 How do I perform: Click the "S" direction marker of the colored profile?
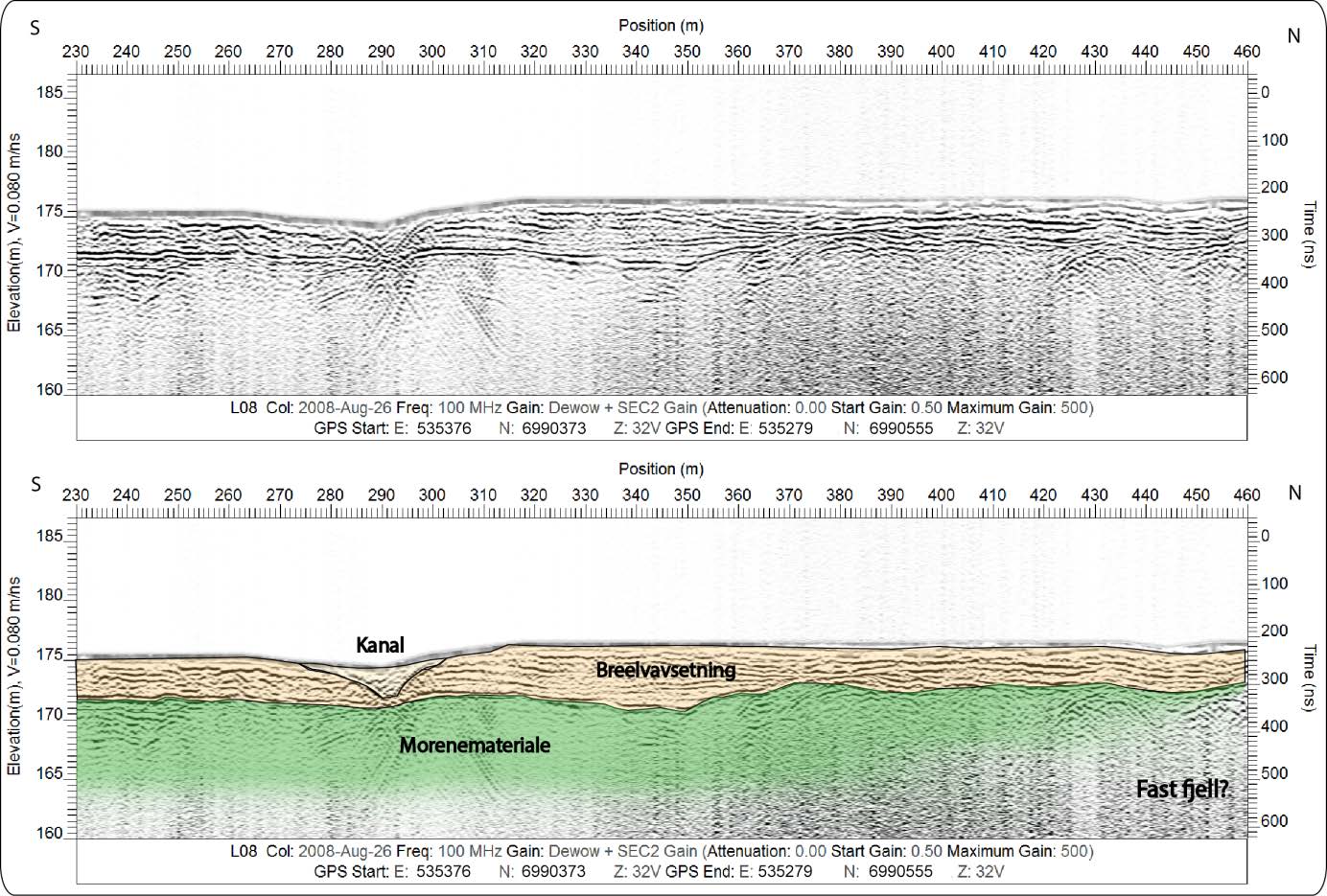[35, 484]
